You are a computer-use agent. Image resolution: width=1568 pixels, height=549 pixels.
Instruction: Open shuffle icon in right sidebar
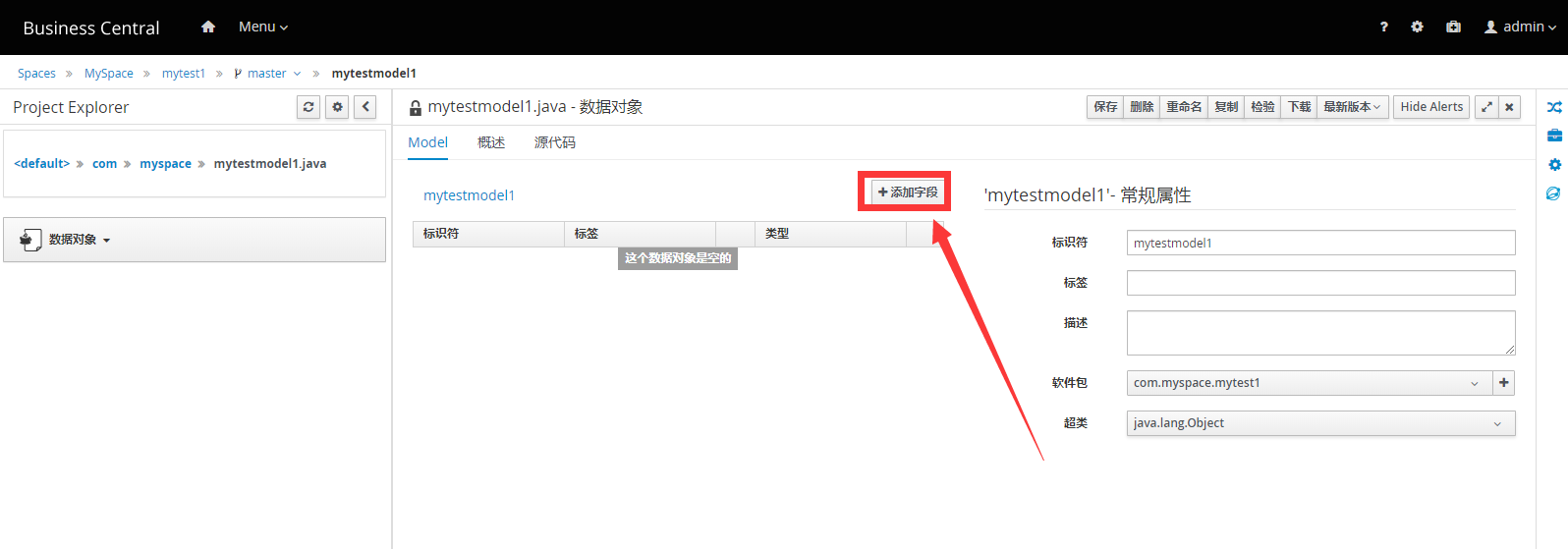tap(1554, 107)
